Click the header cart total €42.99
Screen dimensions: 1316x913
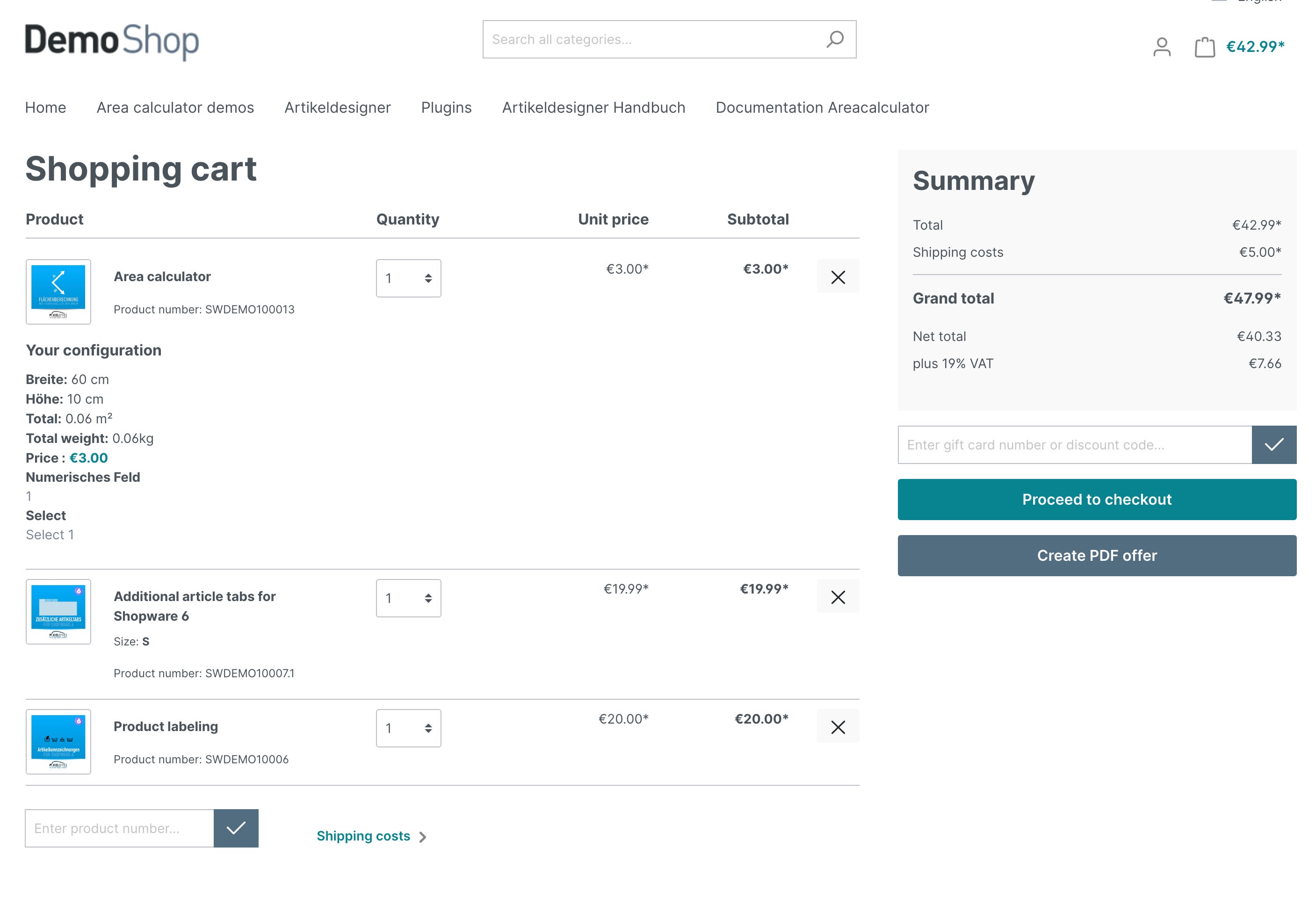(x=1255, y=46)
